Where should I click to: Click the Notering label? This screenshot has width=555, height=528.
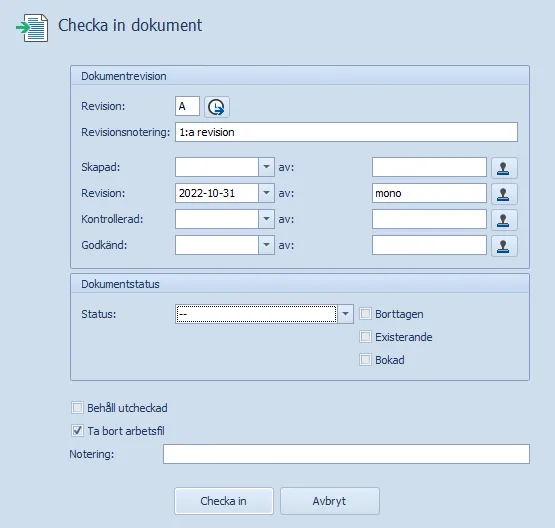92,454
